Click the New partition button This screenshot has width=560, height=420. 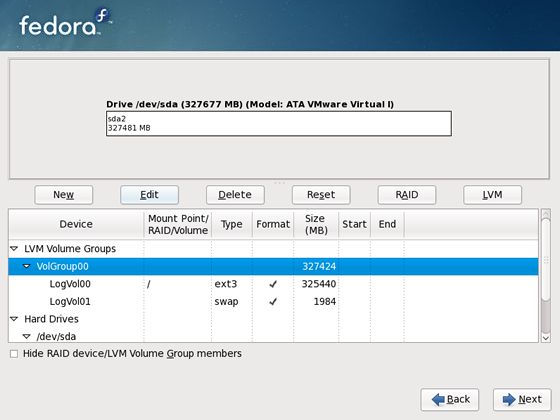64,195
